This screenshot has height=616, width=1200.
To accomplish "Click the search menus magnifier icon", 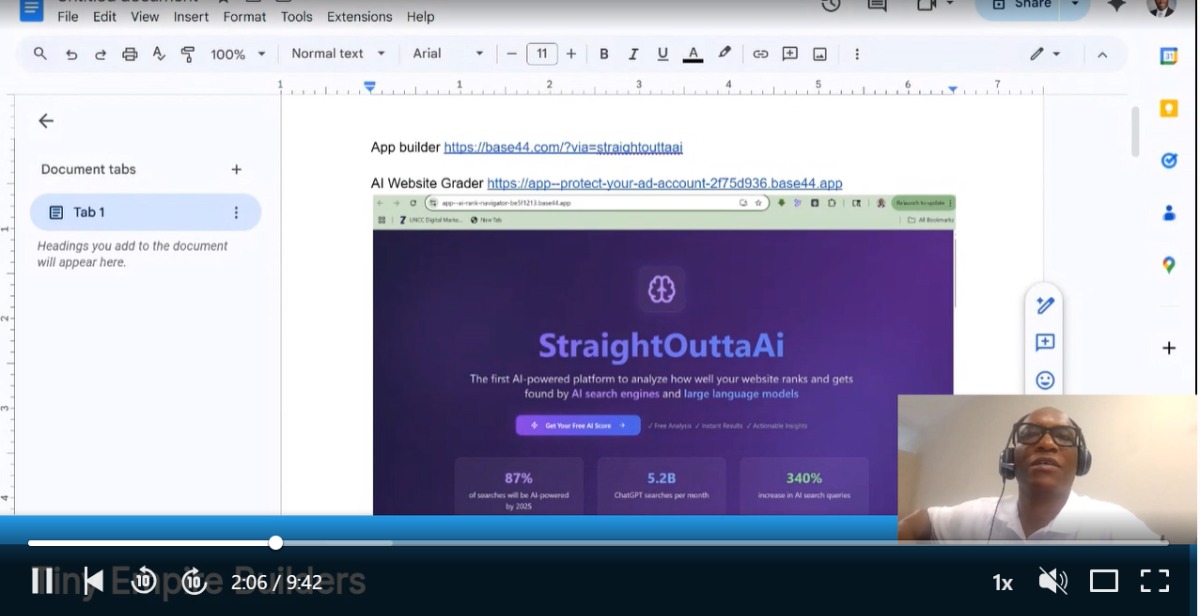I will [40, 54].
